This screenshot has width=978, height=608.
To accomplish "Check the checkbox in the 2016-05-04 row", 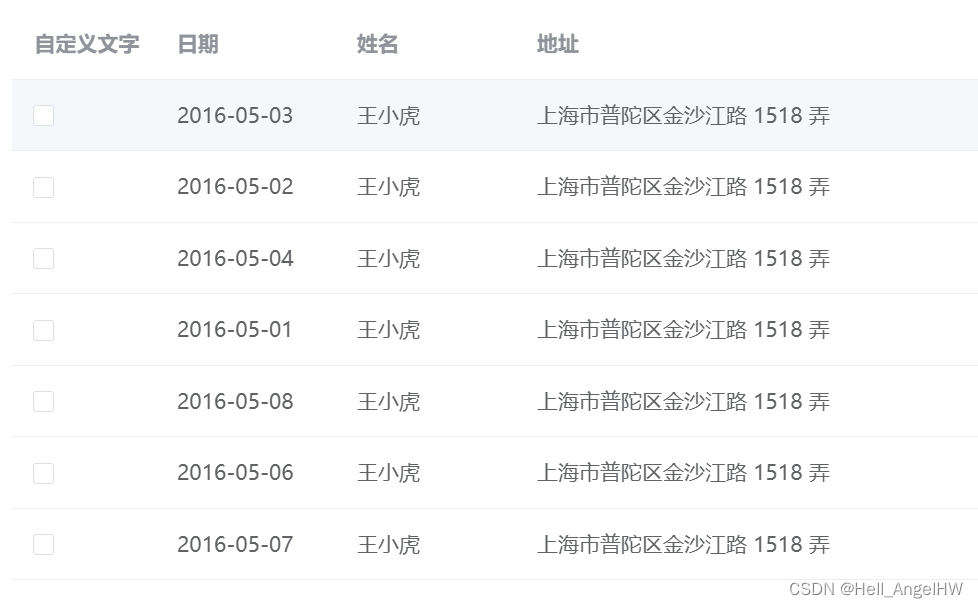I will click(43, 258).
